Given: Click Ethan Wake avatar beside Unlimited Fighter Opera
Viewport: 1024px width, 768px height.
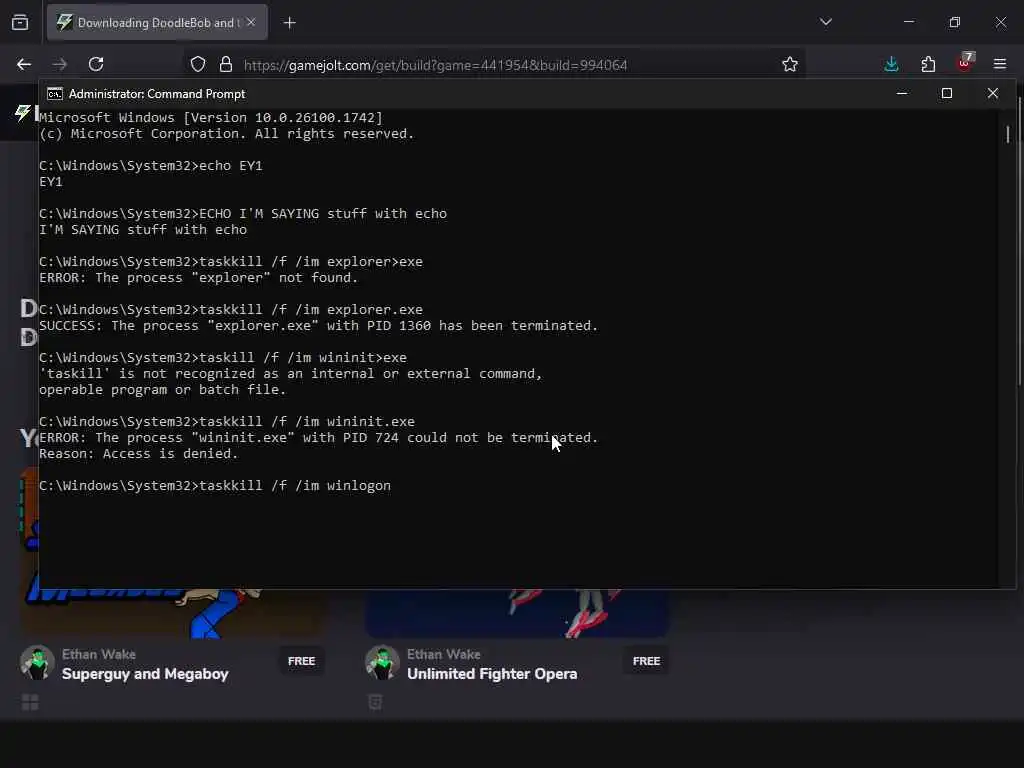Looking at the screenshot, I should [x=382, y=662].
